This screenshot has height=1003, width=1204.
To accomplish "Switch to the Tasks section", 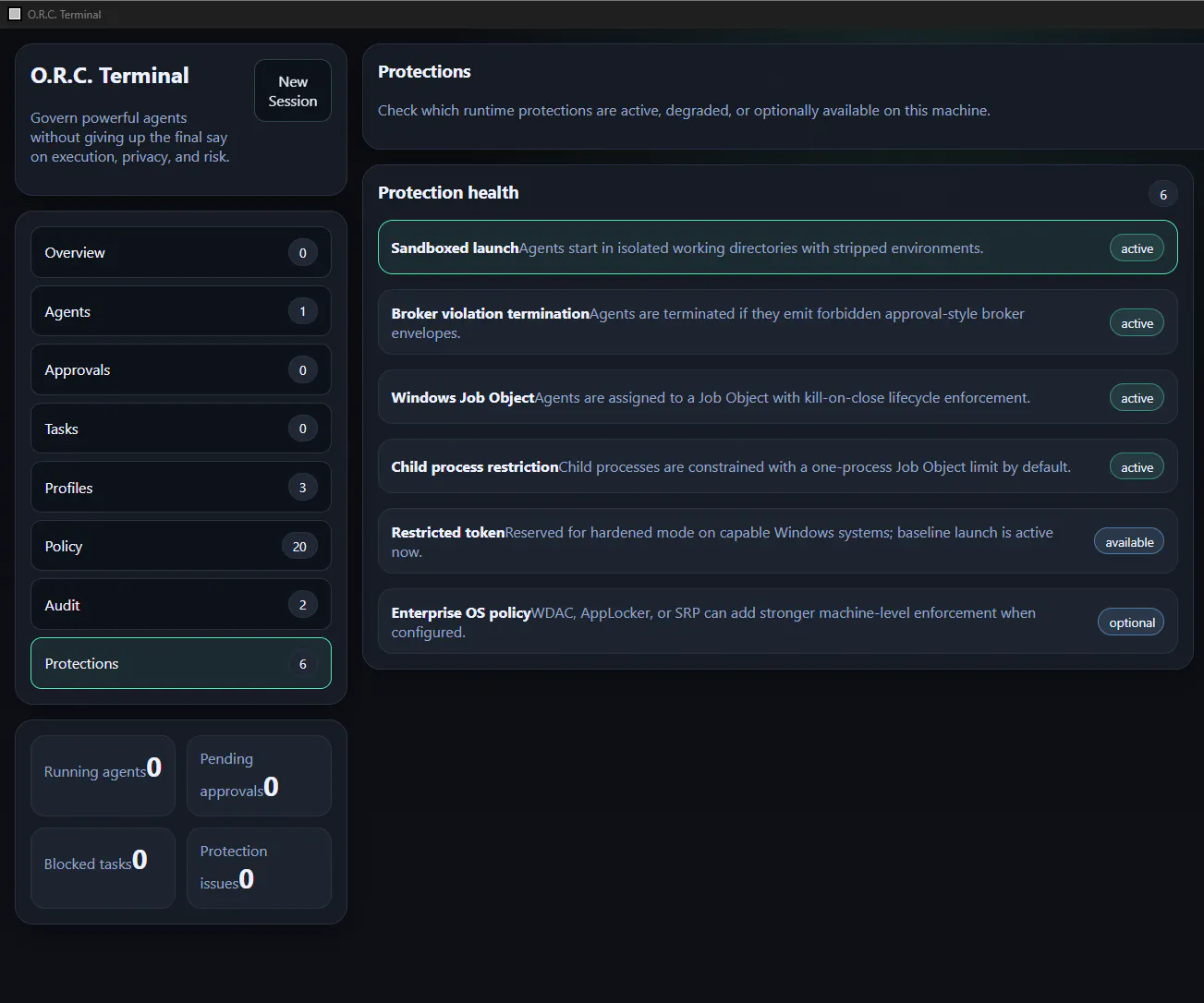I will pos(181,429).
